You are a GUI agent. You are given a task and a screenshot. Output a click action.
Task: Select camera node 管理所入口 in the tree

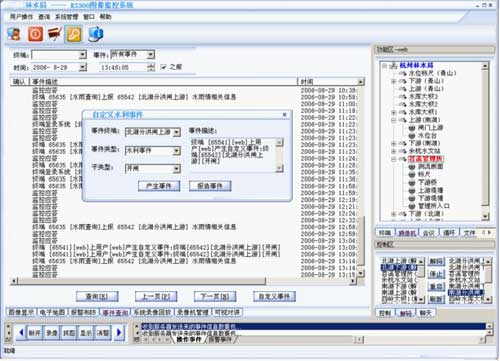434,206
